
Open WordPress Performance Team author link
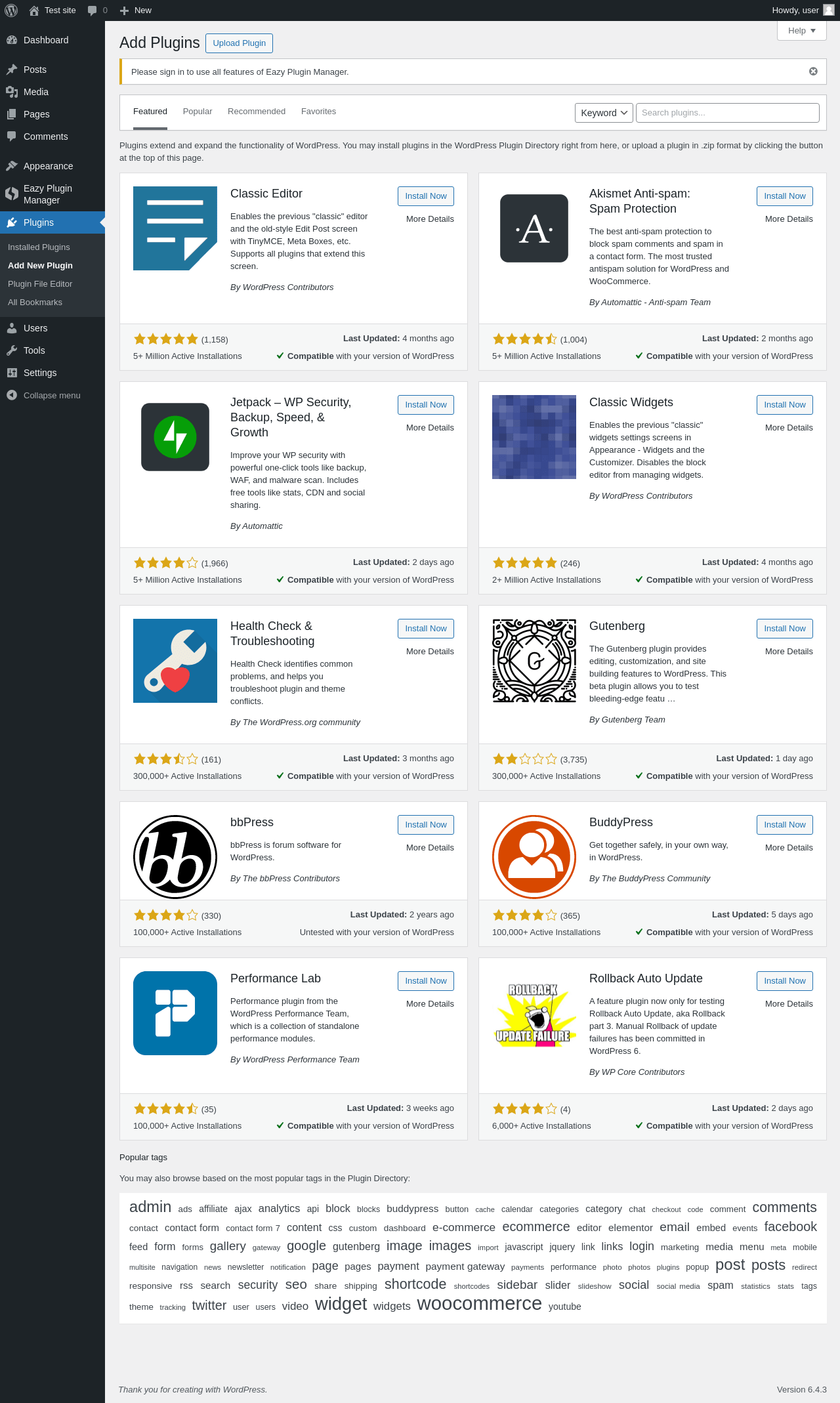pyautogui.click(x=301, y=1060)
